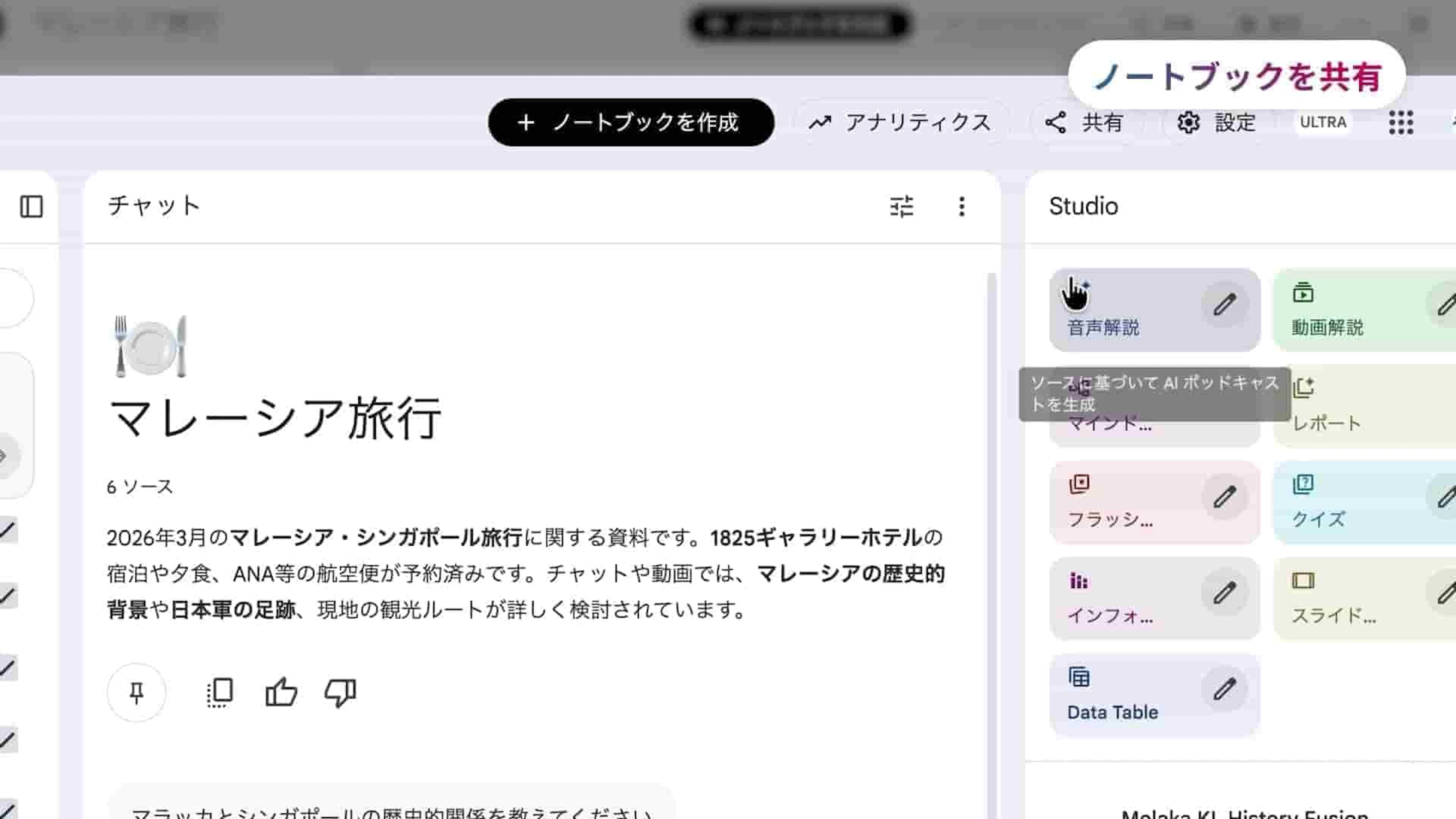This screenshot has height=819, width=1456.
Task: Collapse the sources side panel icon
Action: (31, 206)
